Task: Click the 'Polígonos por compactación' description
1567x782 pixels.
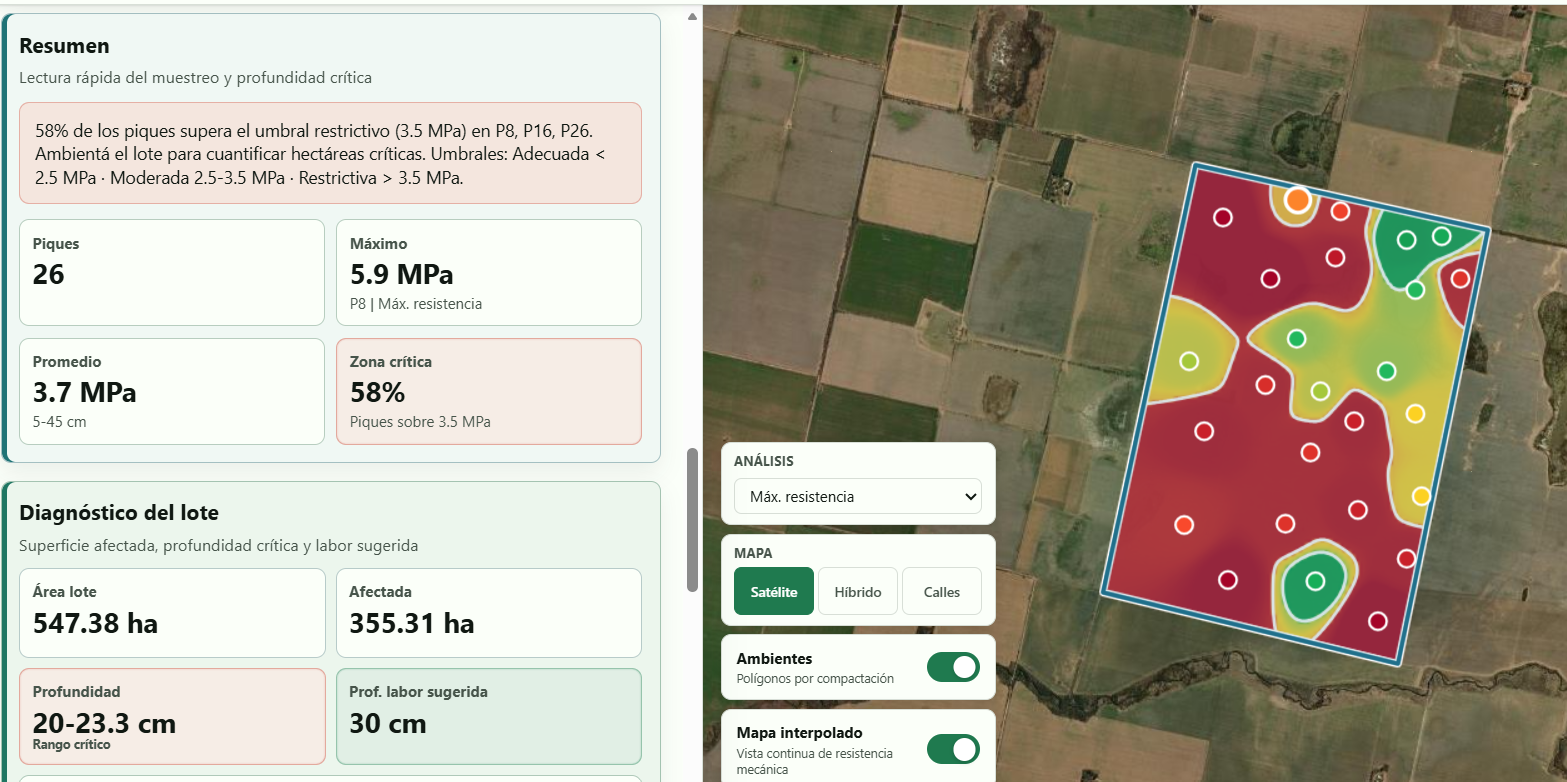Action: tap(815, 679)
